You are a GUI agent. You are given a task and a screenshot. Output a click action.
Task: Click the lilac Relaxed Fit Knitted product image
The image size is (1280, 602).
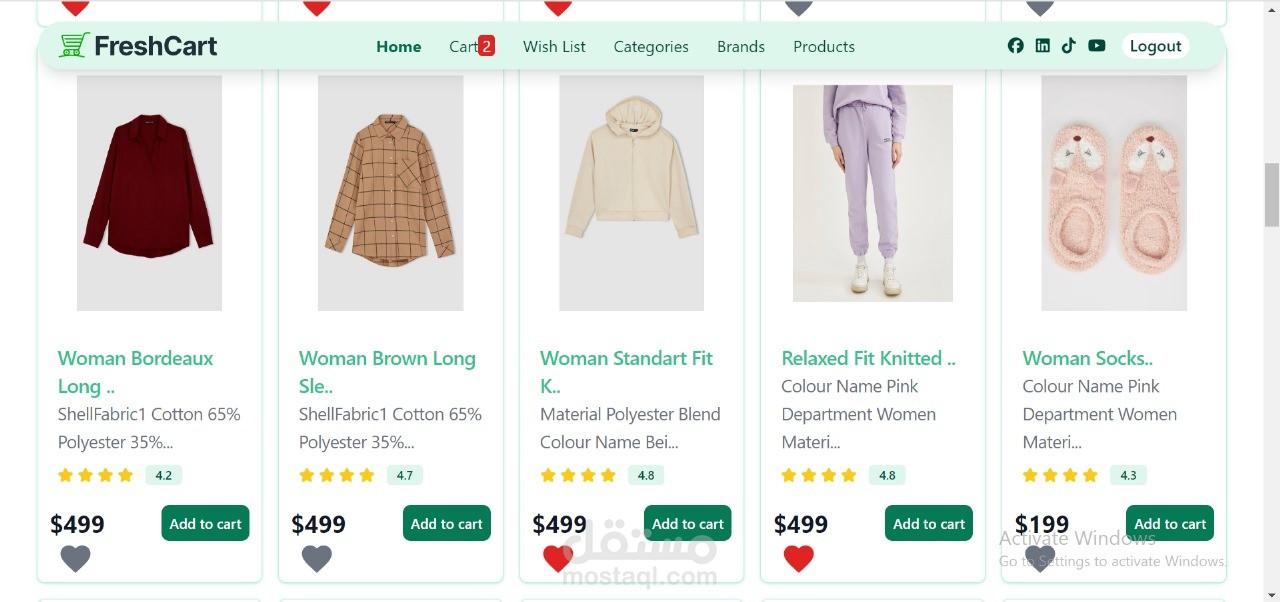coord(872,193)
